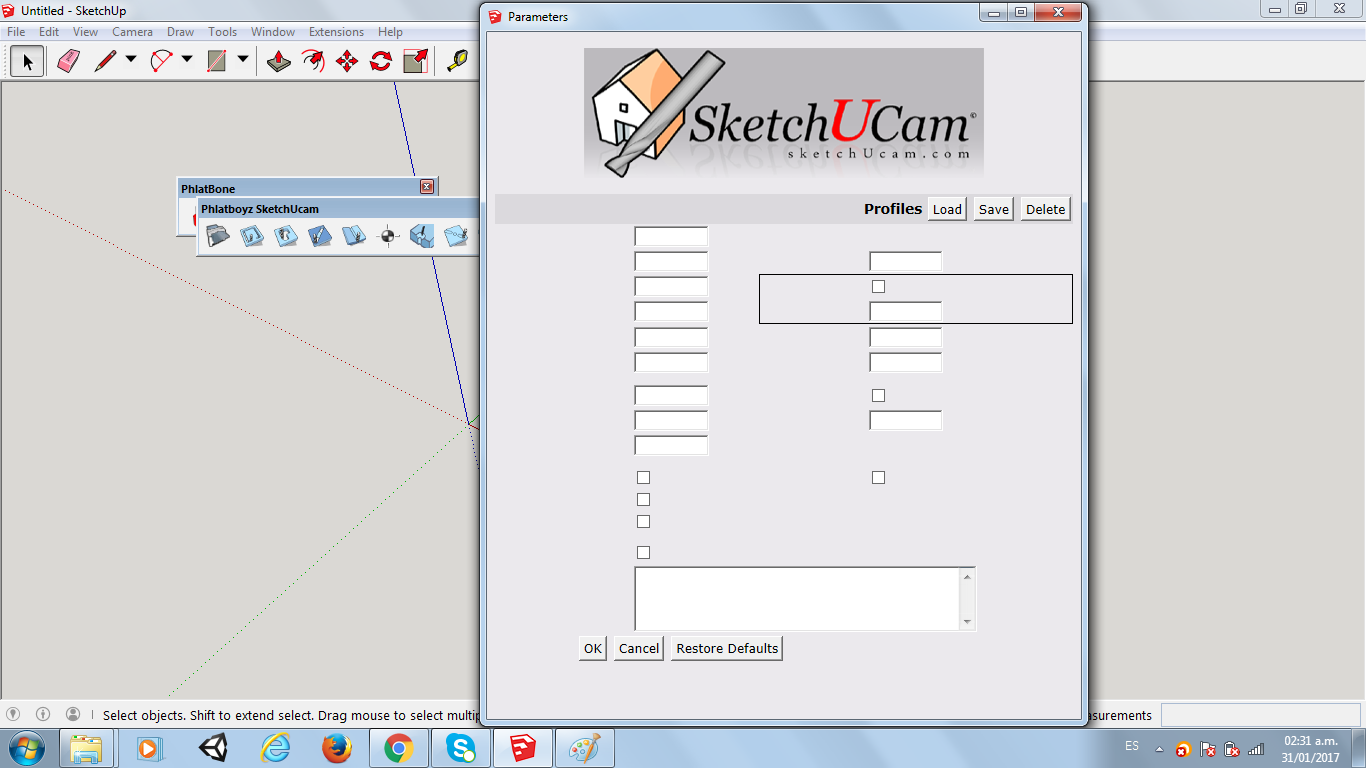This screenshot has height=768, width=1366.
Task: Click the Load profile button
Action: click(x=946, y=209)
